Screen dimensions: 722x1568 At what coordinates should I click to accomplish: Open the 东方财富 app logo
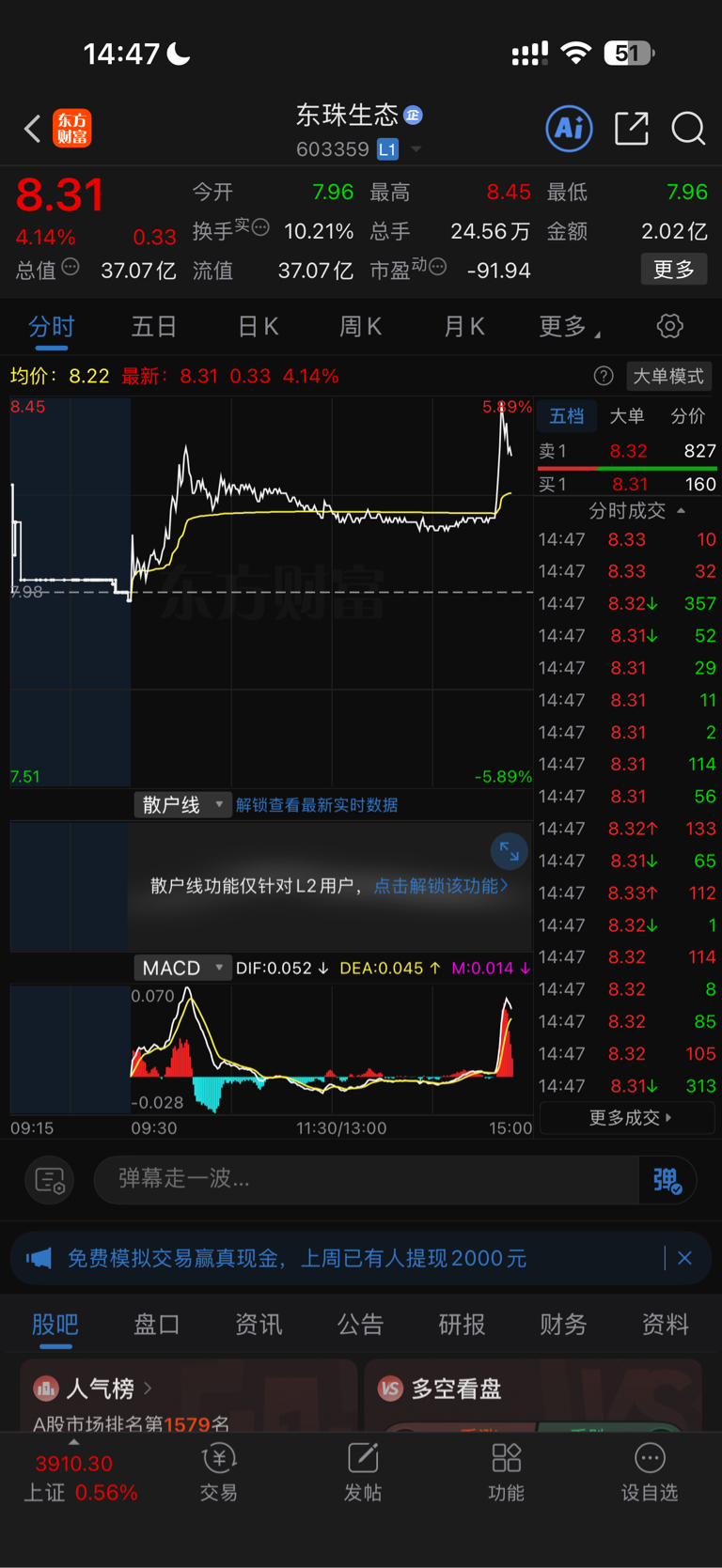(72, 129)
